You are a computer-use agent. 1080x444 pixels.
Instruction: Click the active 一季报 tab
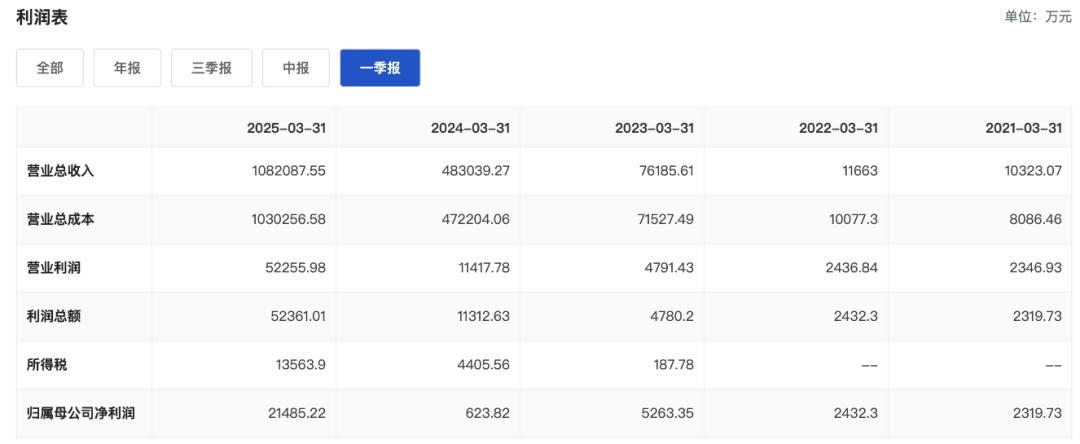[x=380, y=68]
